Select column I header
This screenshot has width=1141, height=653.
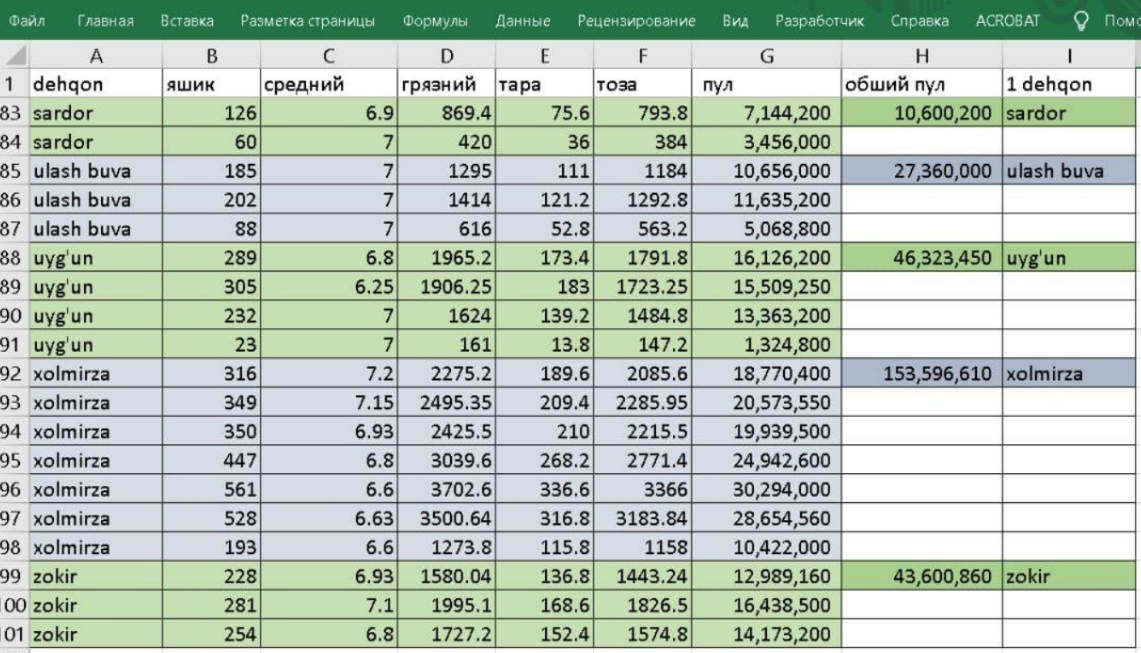click(x=1069, y=55)
